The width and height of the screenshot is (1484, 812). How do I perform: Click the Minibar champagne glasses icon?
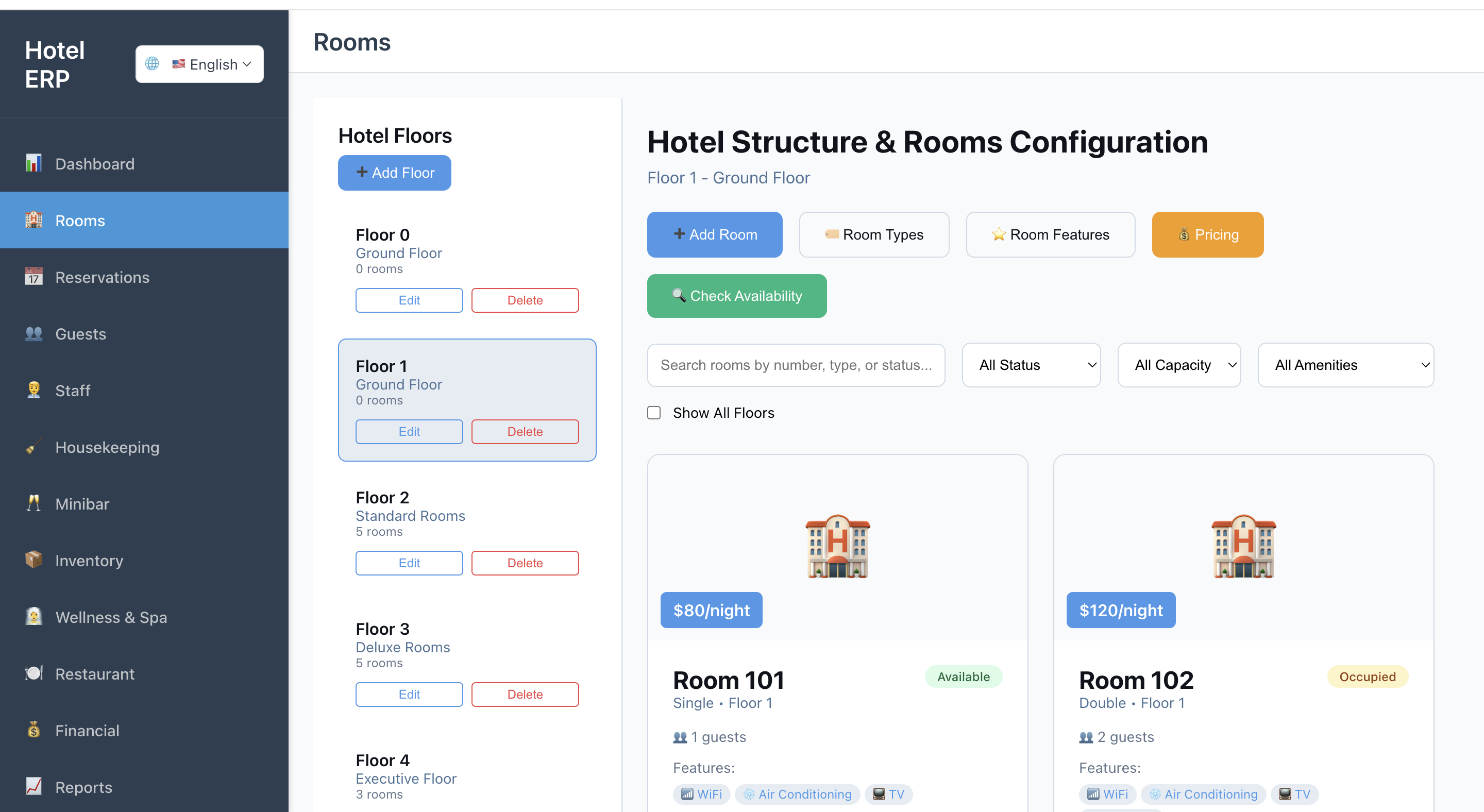pos(33,503)
